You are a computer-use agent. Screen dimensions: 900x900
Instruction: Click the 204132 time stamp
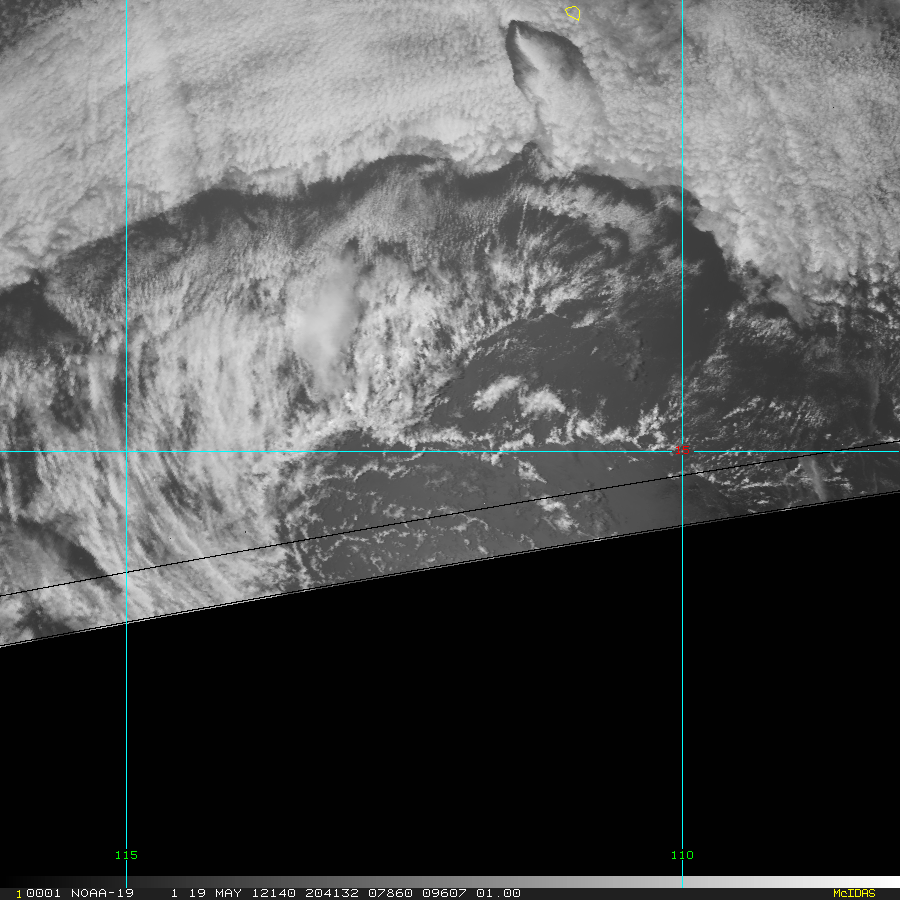(x=332, y=893)
